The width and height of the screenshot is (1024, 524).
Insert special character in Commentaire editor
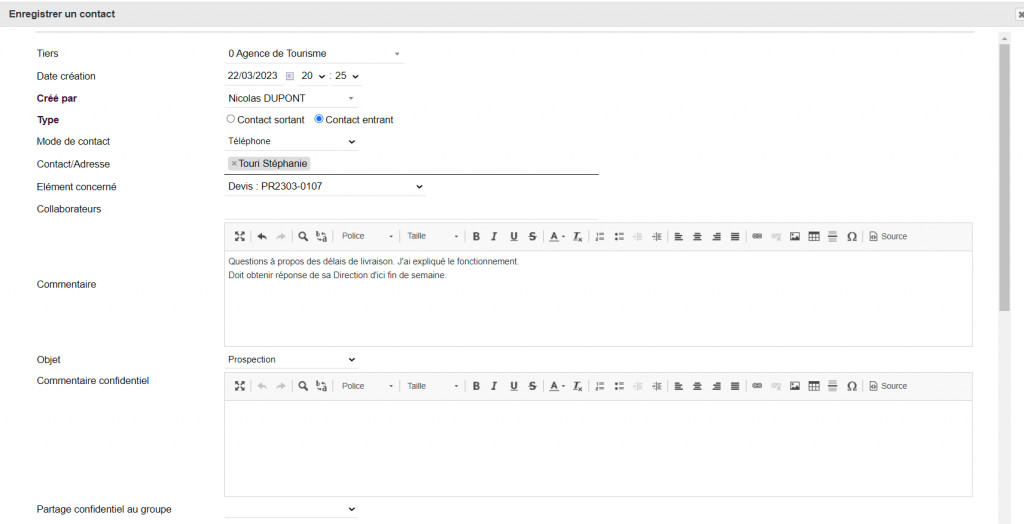852,237
